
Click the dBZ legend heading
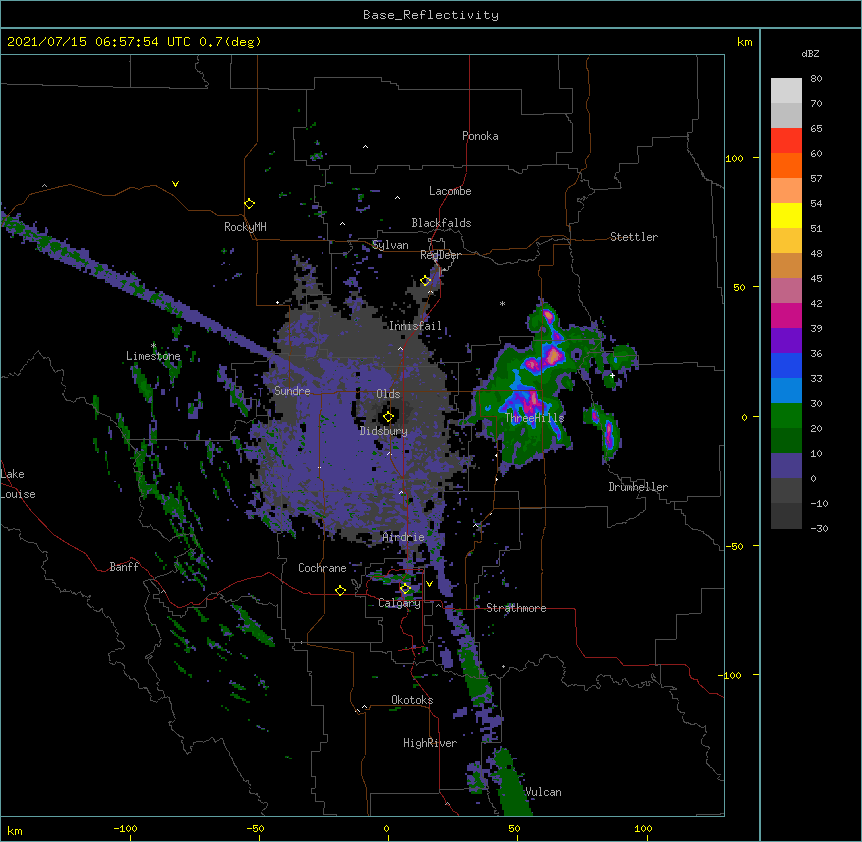(x=810, y=53)
